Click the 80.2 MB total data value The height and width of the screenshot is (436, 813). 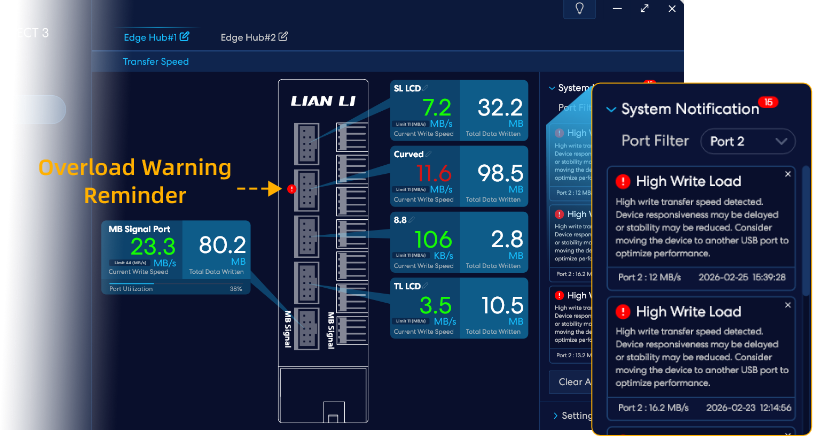tap(222, 246)
